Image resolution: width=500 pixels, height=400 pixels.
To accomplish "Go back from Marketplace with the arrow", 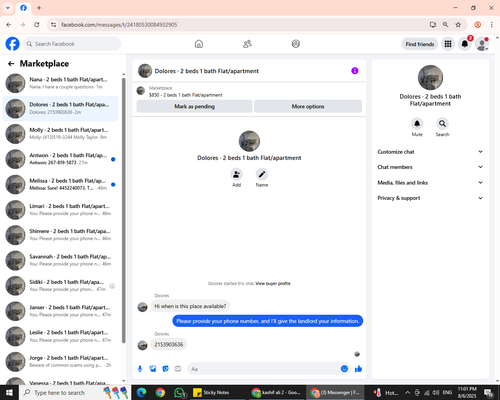I will click(11, 63).
